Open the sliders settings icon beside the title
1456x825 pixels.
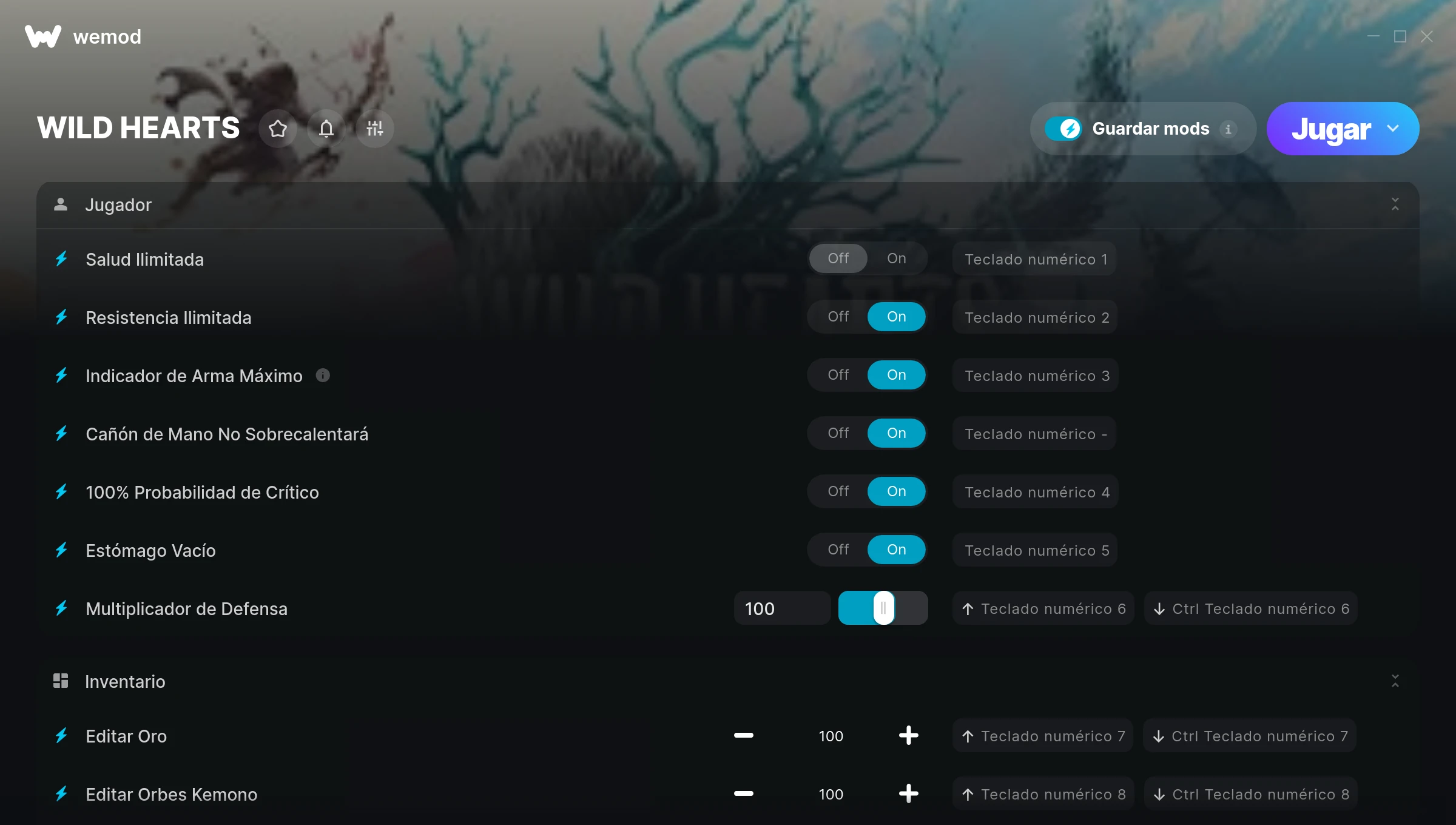375,129
